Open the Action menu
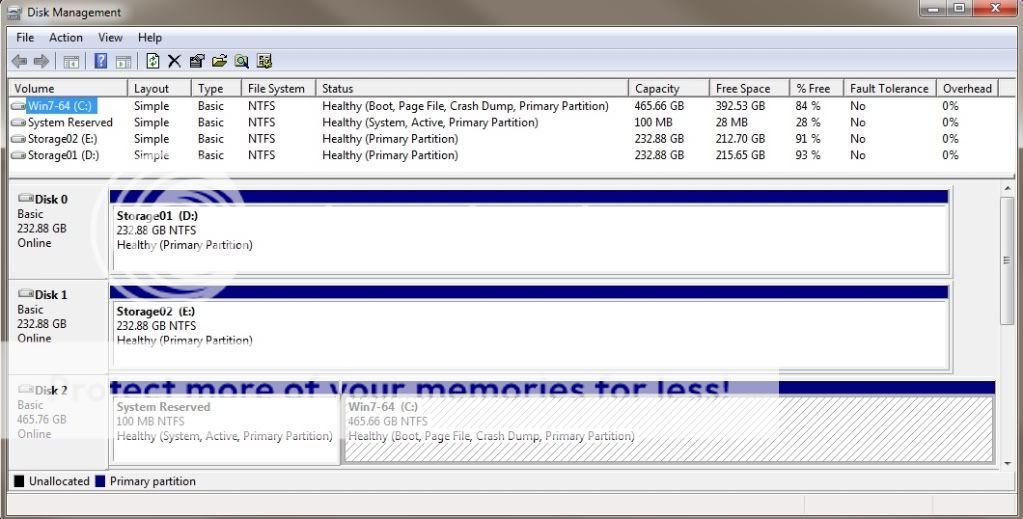This screenshot has width=1023, height=519. (66, 37)
